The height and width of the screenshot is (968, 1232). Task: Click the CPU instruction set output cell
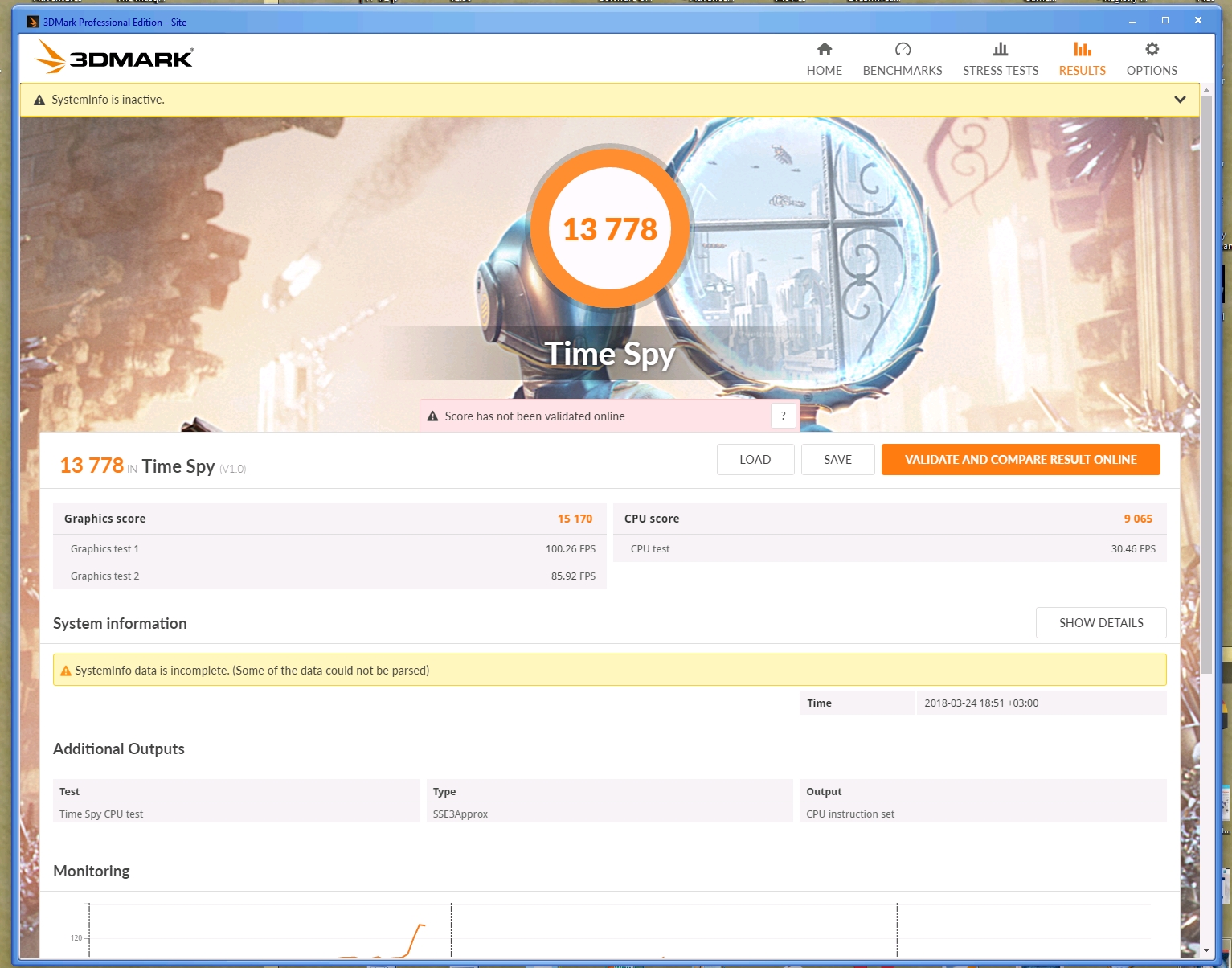point(983,814)
